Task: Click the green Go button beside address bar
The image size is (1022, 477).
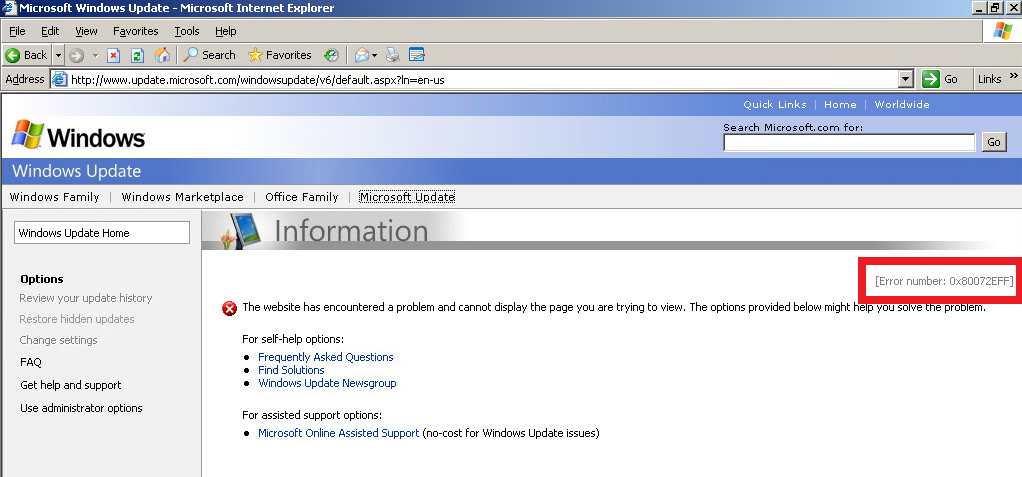Action: coord(940,80)
